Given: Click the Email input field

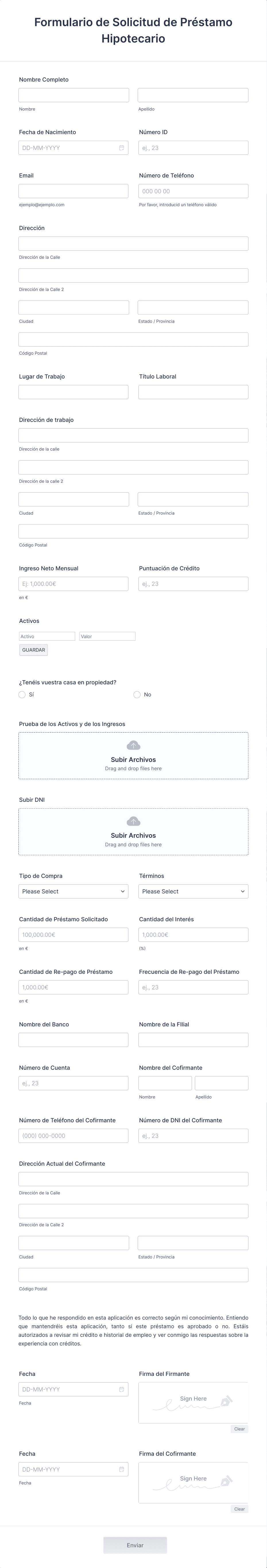Looking at the screenshot, I should pos(73,191).
